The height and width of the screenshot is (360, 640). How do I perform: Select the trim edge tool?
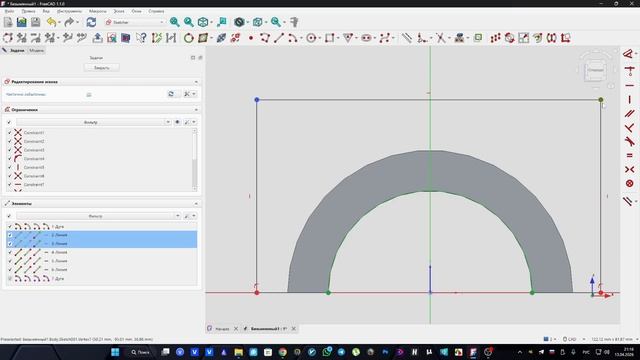tap(440, 38)
